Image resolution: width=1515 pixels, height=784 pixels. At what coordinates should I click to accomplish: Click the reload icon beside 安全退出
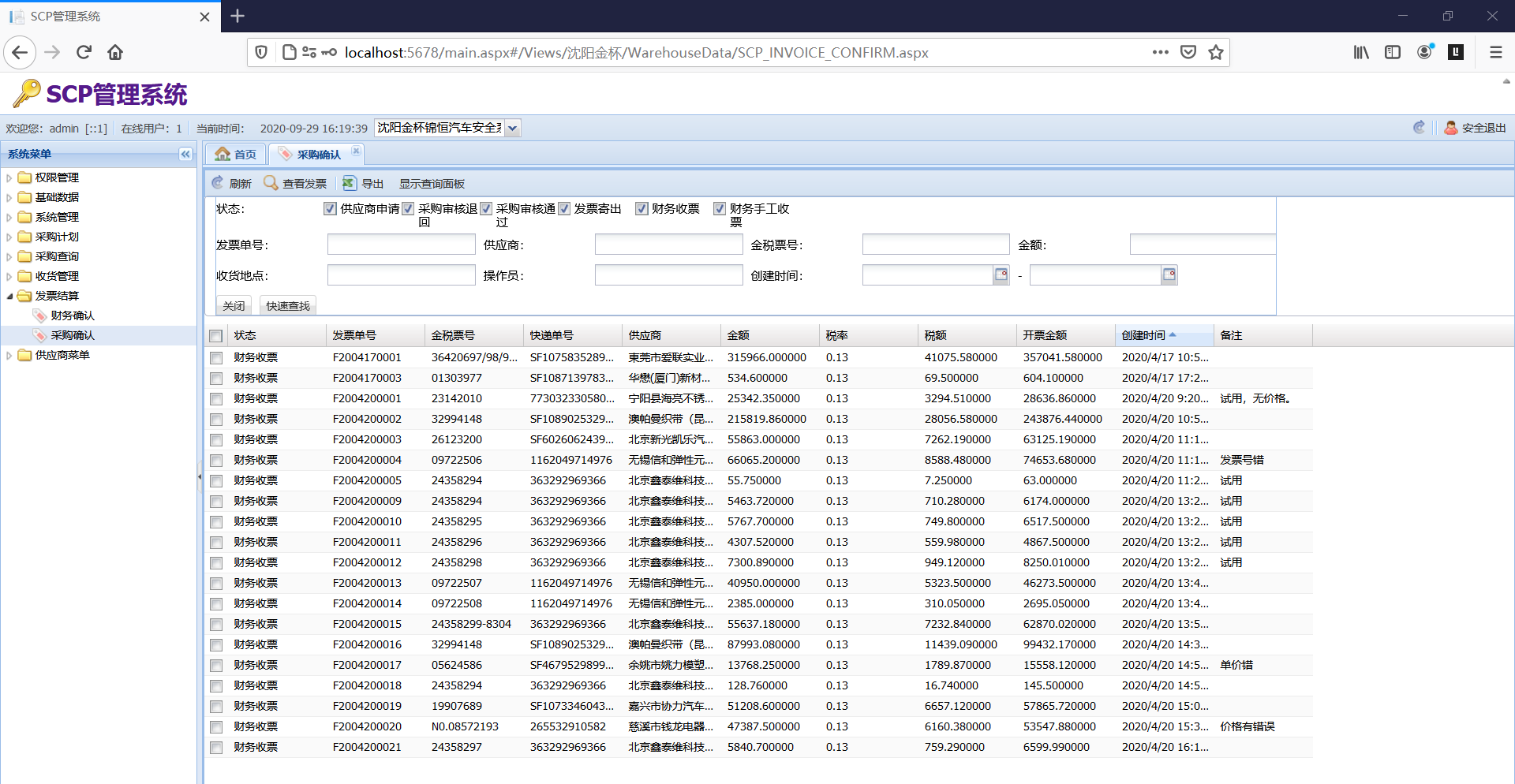pyautogui.click(x=1419, y=128)
